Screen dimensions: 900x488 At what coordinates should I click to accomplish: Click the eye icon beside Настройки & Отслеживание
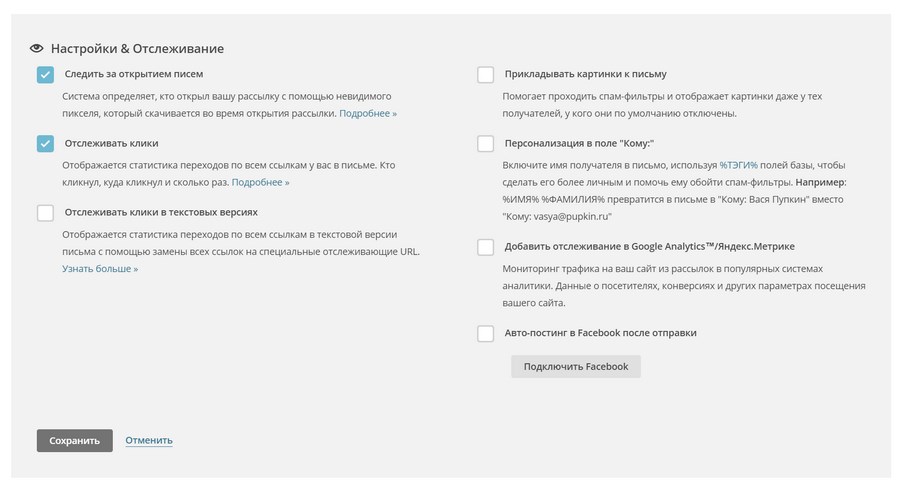pos(37,48)
